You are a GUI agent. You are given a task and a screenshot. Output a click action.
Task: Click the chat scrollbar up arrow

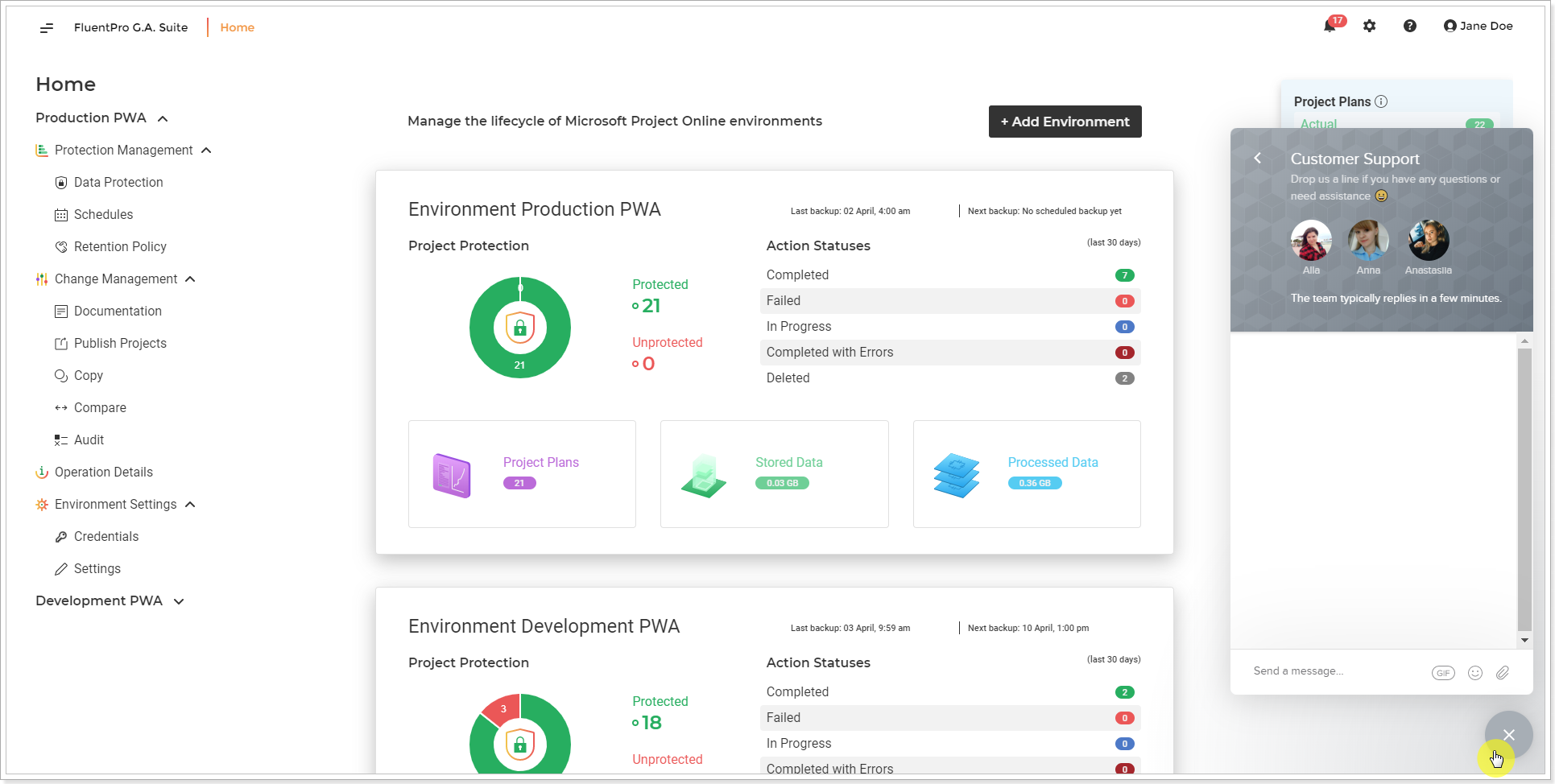tap(1524, 341)
